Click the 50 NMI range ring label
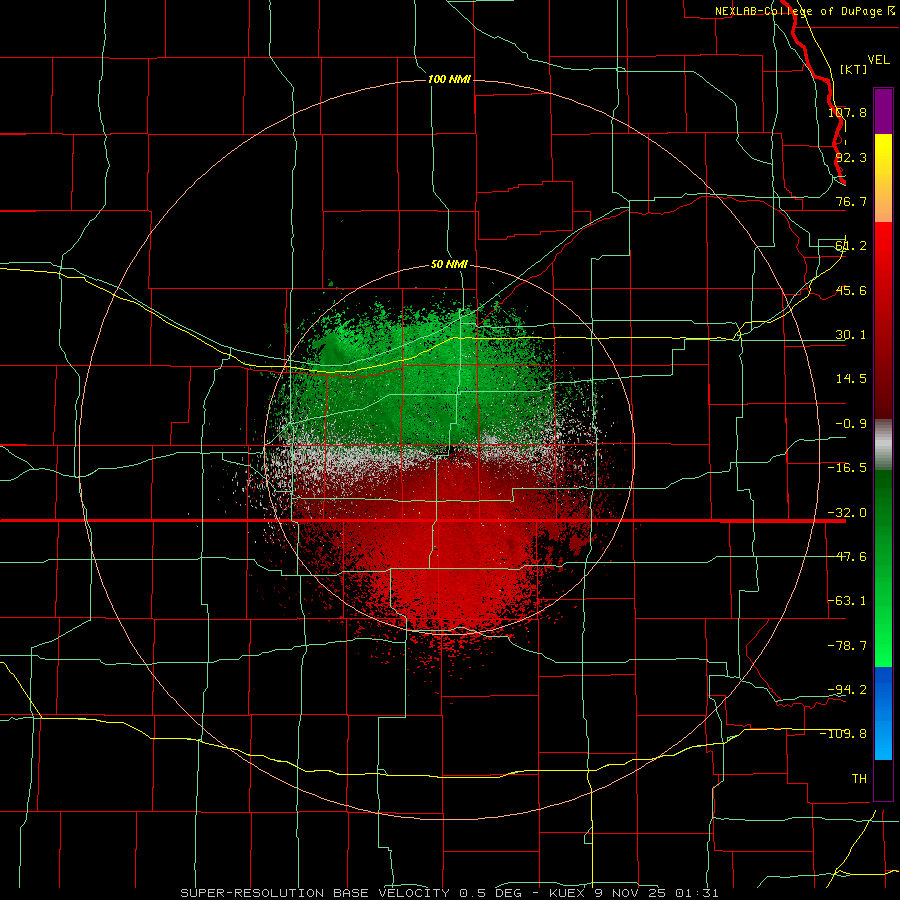Image resolution: width=900 pixels, height=900 pixels. (449, 264)
